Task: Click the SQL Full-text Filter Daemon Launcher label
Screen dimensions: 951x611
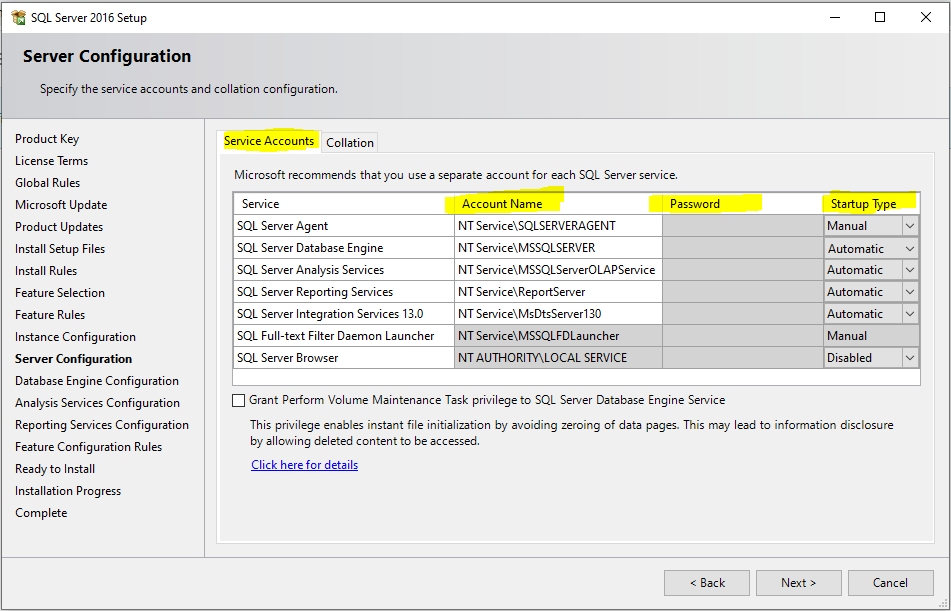Action: coord(335,336)
